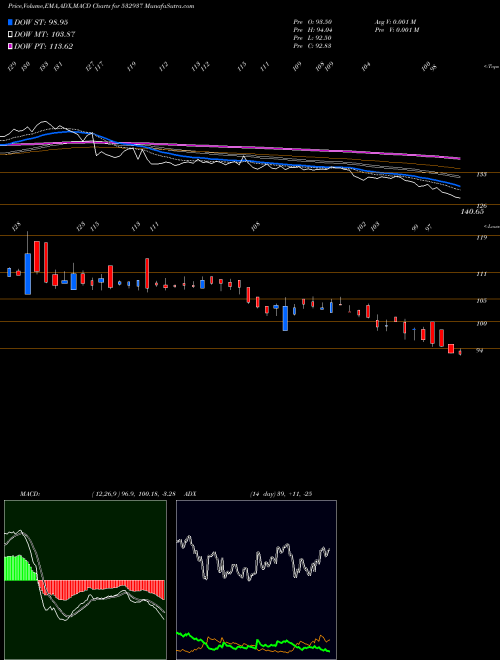Click the chart title mentioning MunafaSutra.com

pos(101,6)
